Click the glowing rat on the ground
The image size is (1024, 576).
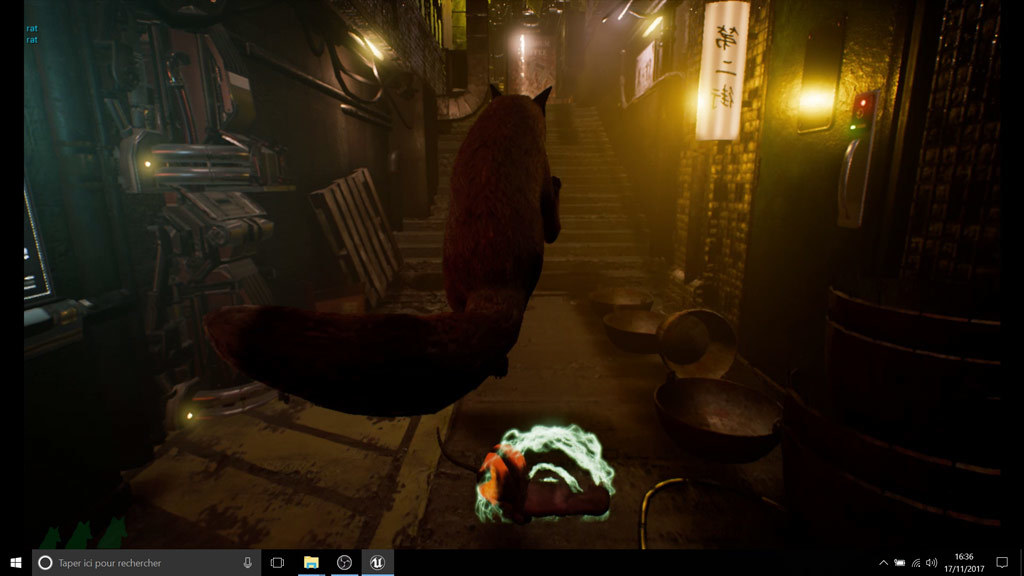[543, 475]
